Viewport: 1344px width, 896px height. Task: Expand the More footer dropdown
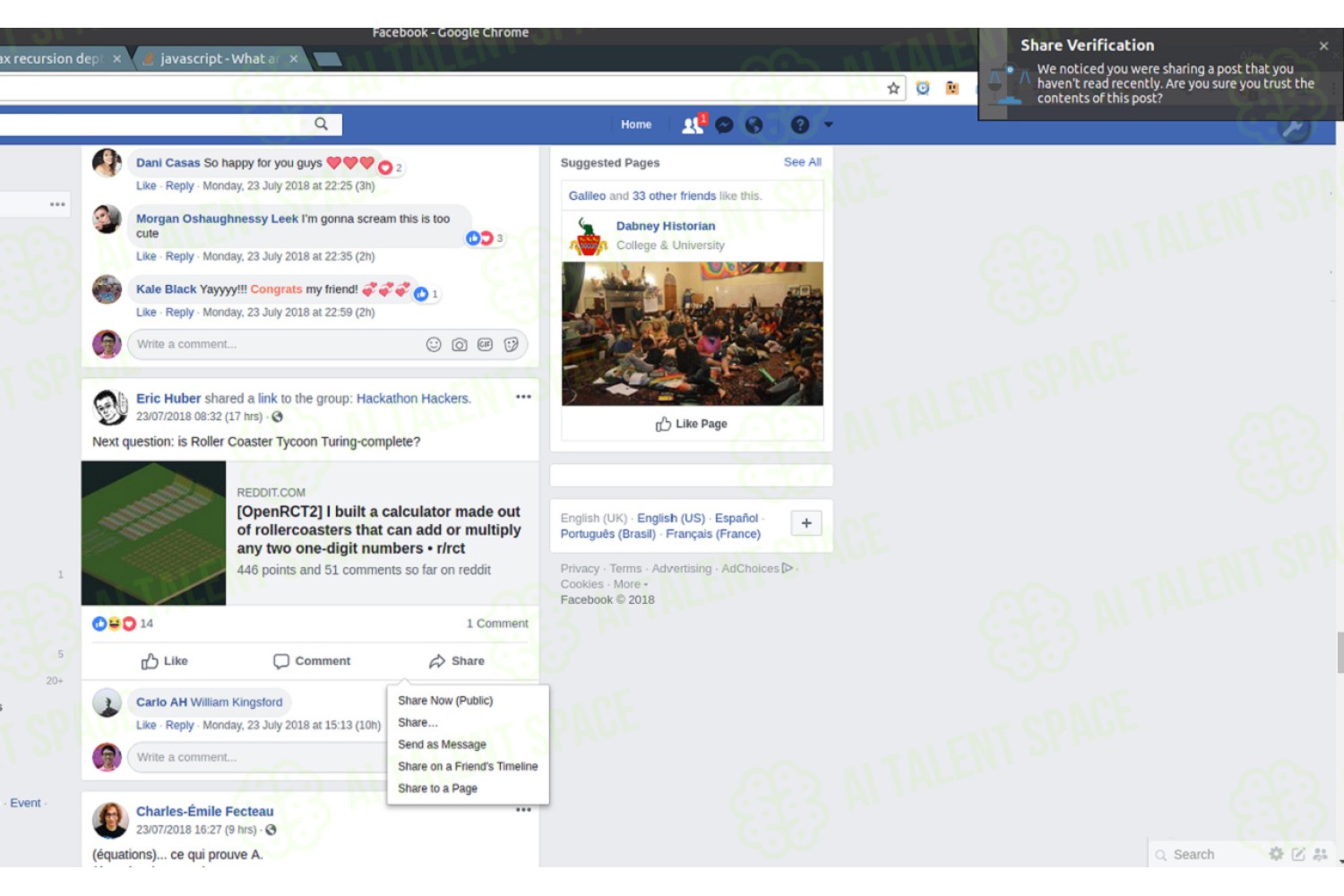click(x=631, y=584)
